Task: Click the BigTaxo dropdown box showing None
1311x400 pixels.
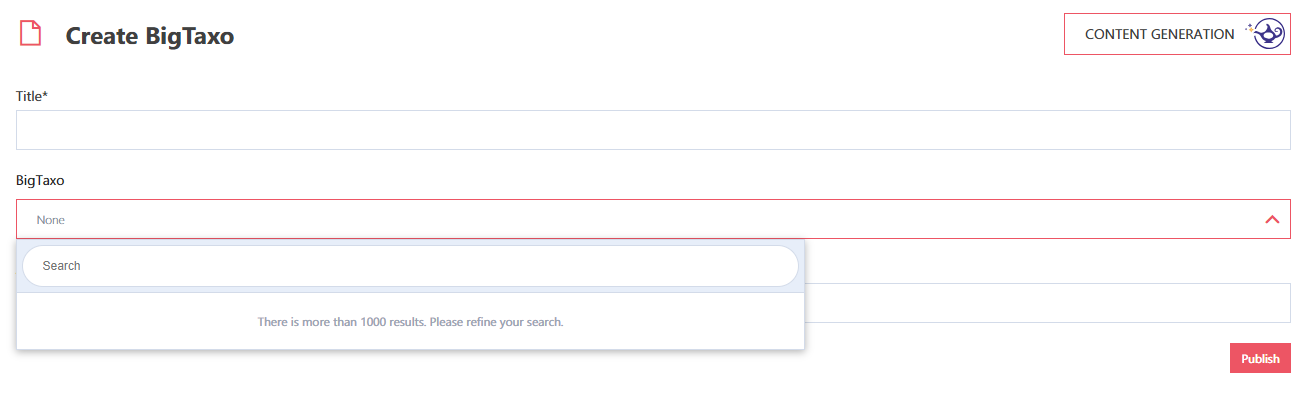Action: 653,219
